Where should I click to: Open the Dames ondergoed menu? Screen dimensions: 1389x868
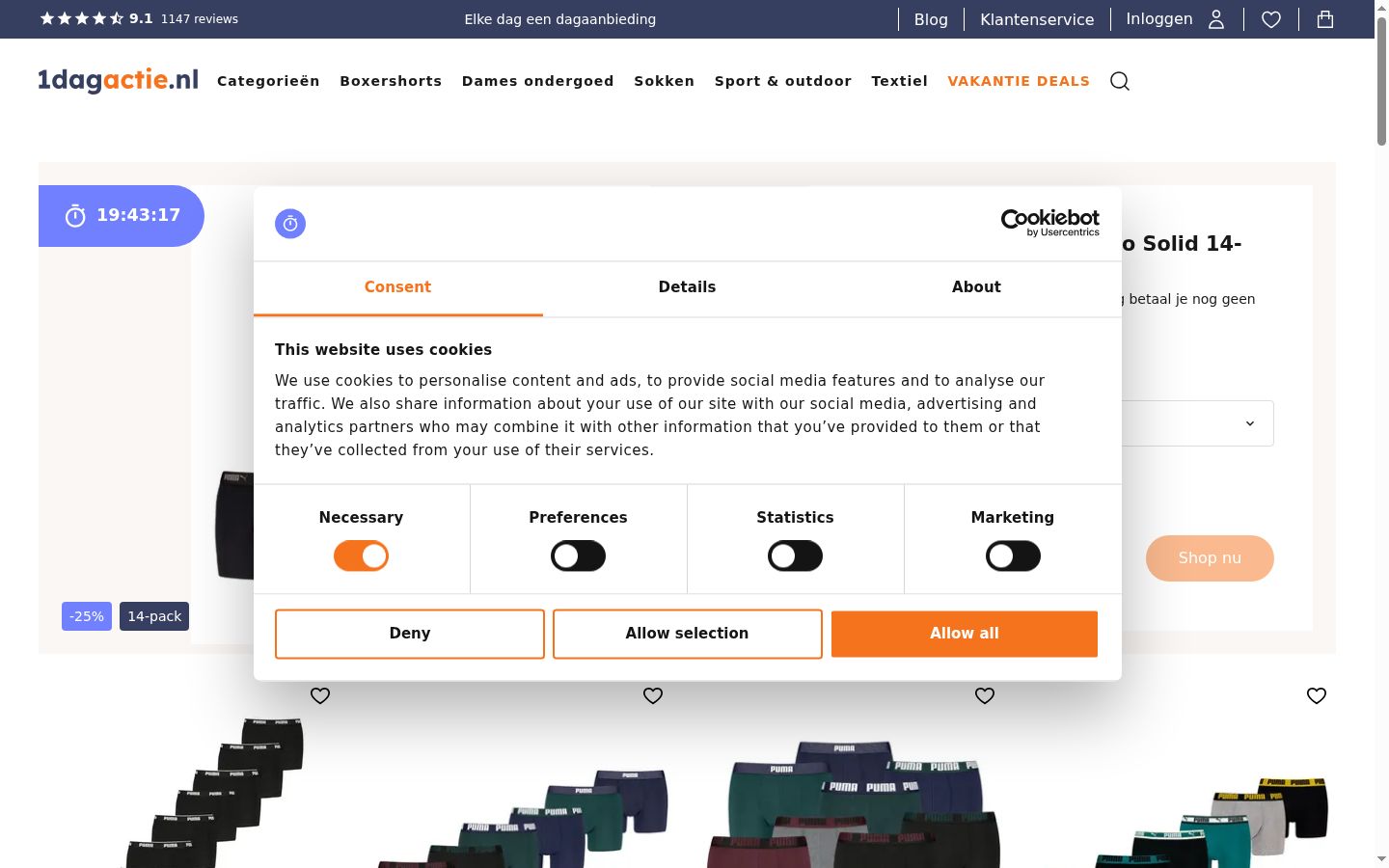(538, 81)
